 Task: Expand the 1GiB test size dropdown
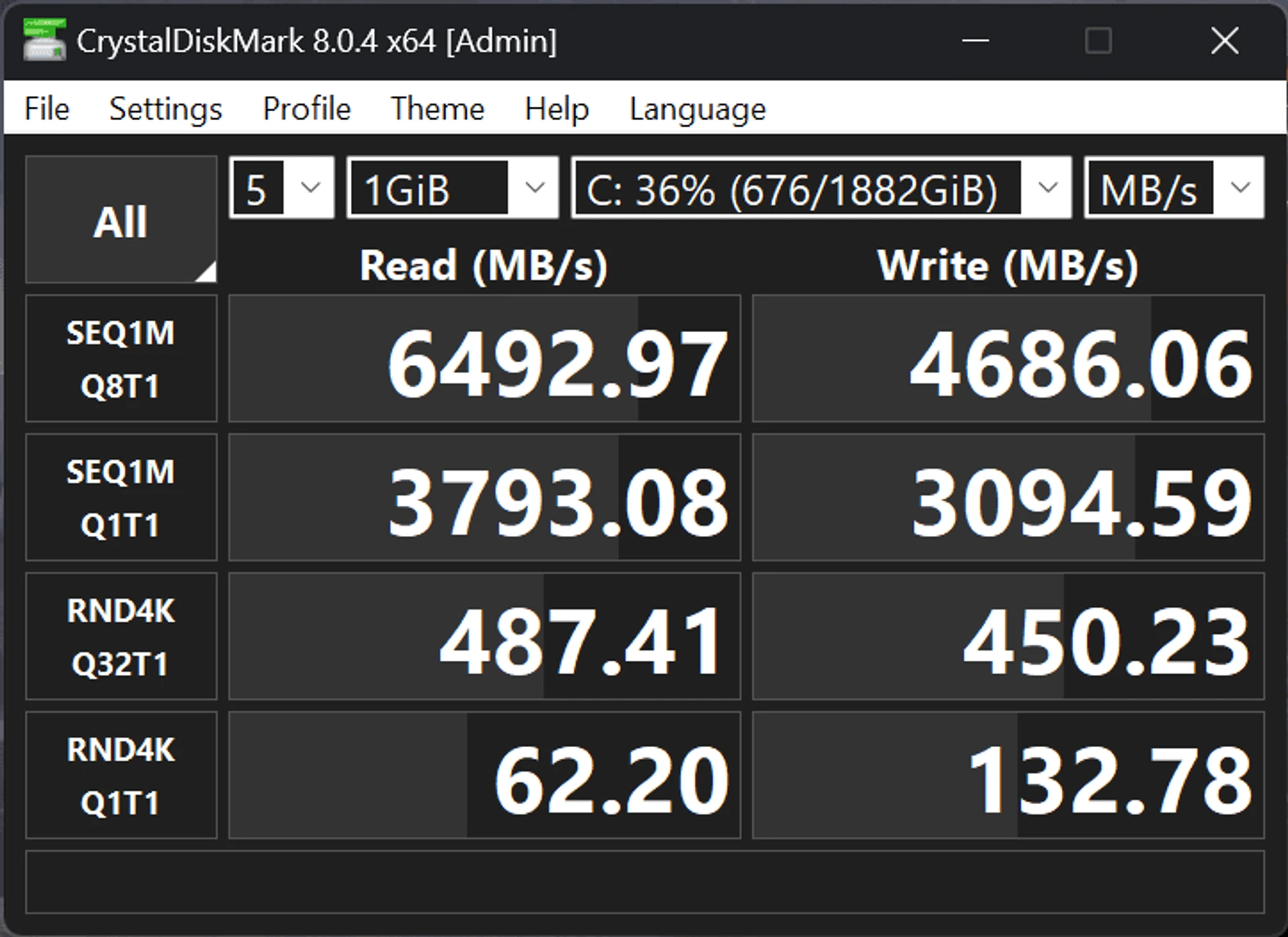pos(453,187)
